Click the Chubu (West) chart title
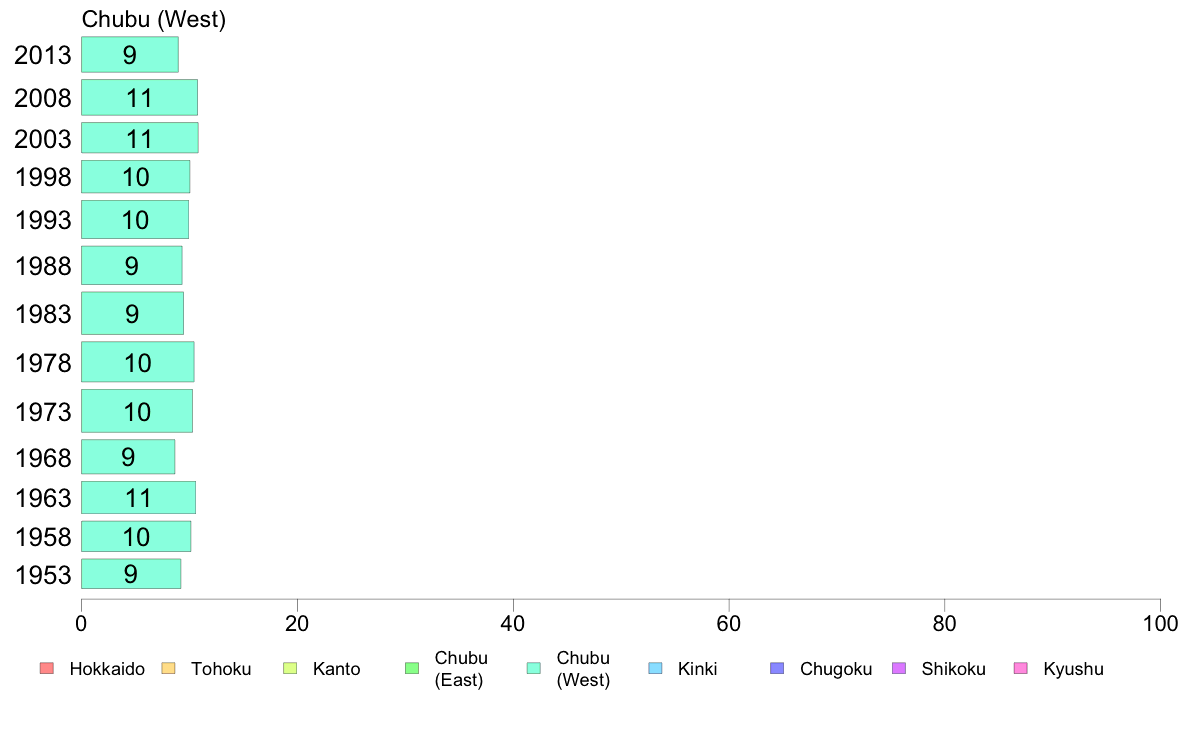Screen dimensions: 1188x736 [154, 19]
